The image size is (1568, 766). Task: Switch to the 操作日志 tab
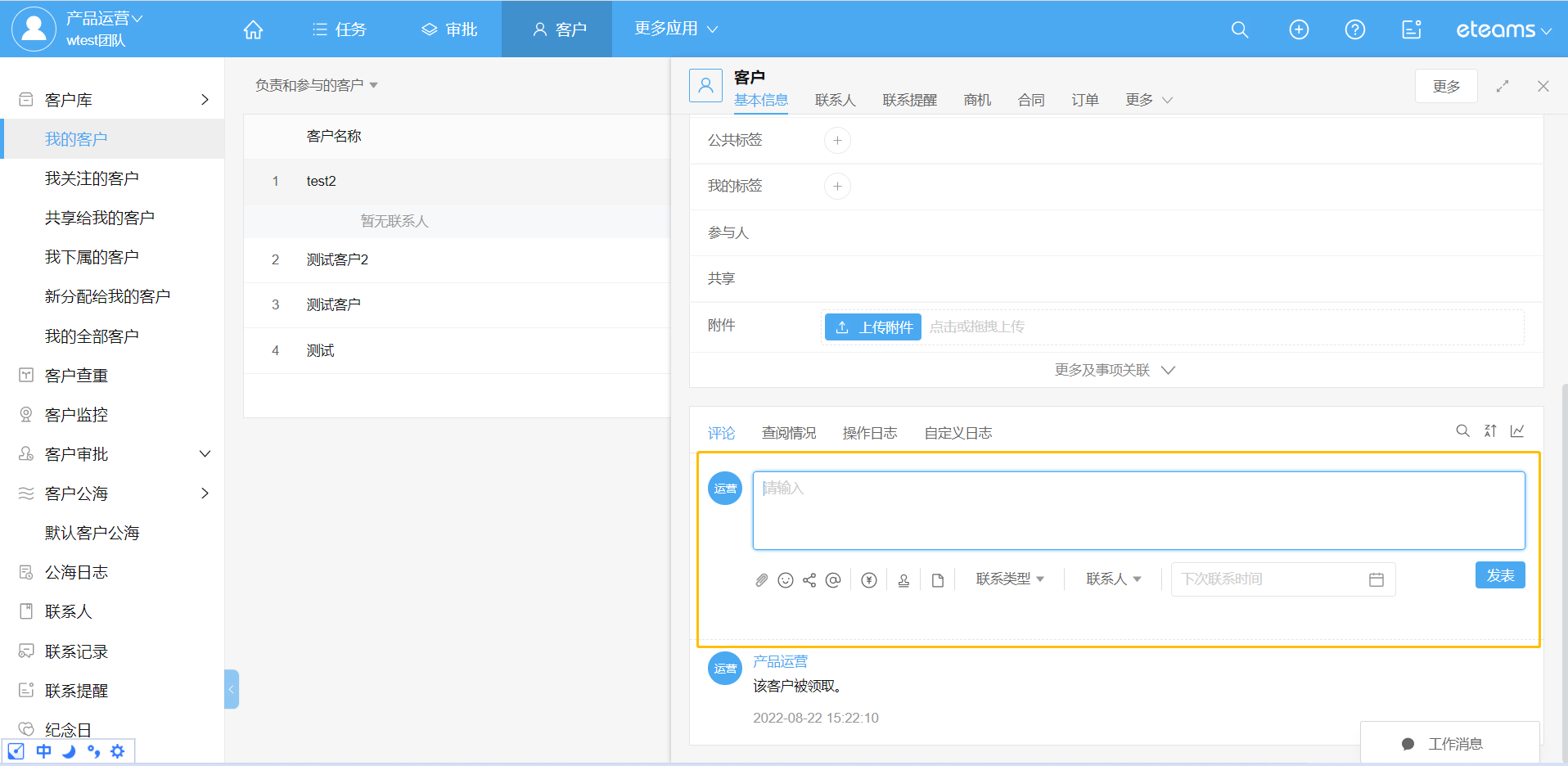pyautogui.click(x=869, y=433)
